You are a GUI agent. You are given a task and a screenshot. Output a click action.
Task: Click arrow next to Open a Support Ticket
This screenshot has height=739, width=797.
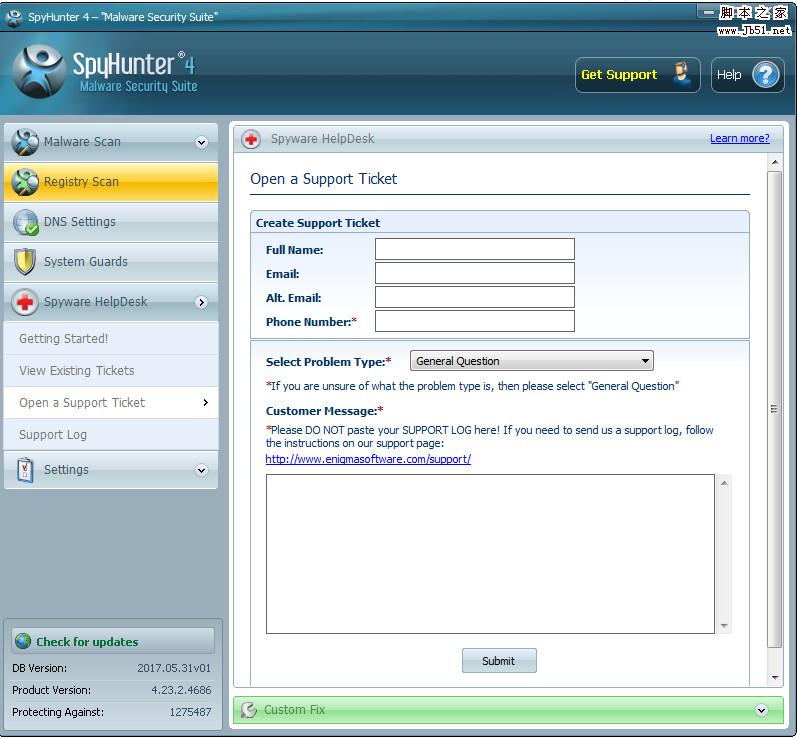pyautogui.click(x=205, y=403)
